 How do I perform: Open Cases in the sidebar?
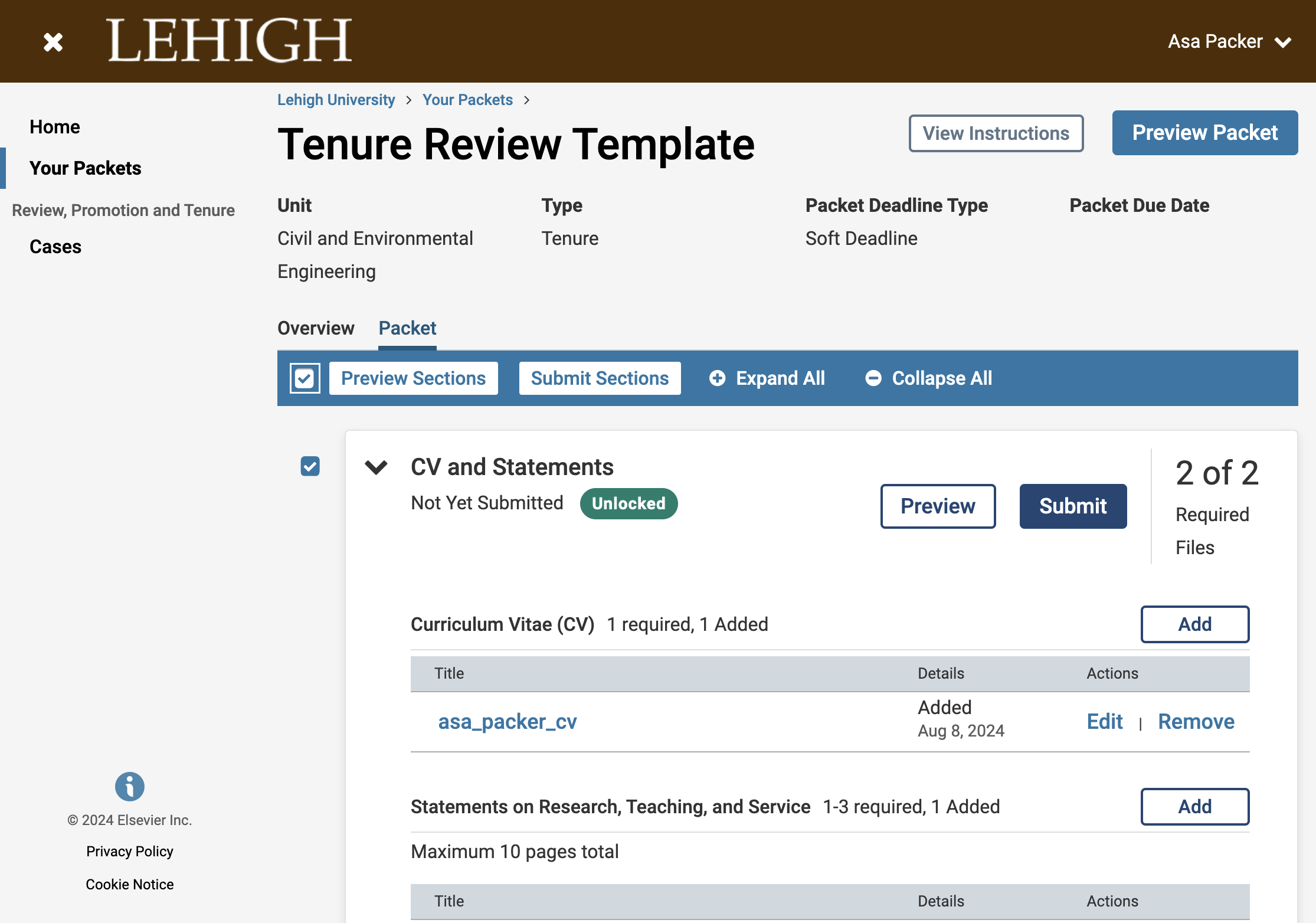55,247
